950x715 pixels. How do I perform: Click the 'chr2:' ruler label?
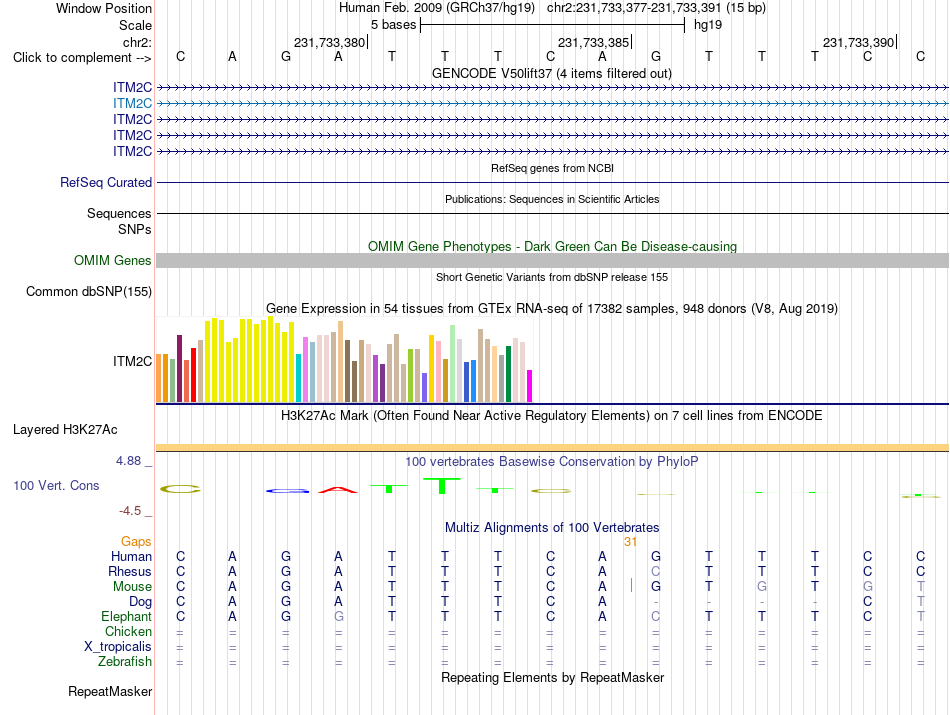click(x=138, y=42)
